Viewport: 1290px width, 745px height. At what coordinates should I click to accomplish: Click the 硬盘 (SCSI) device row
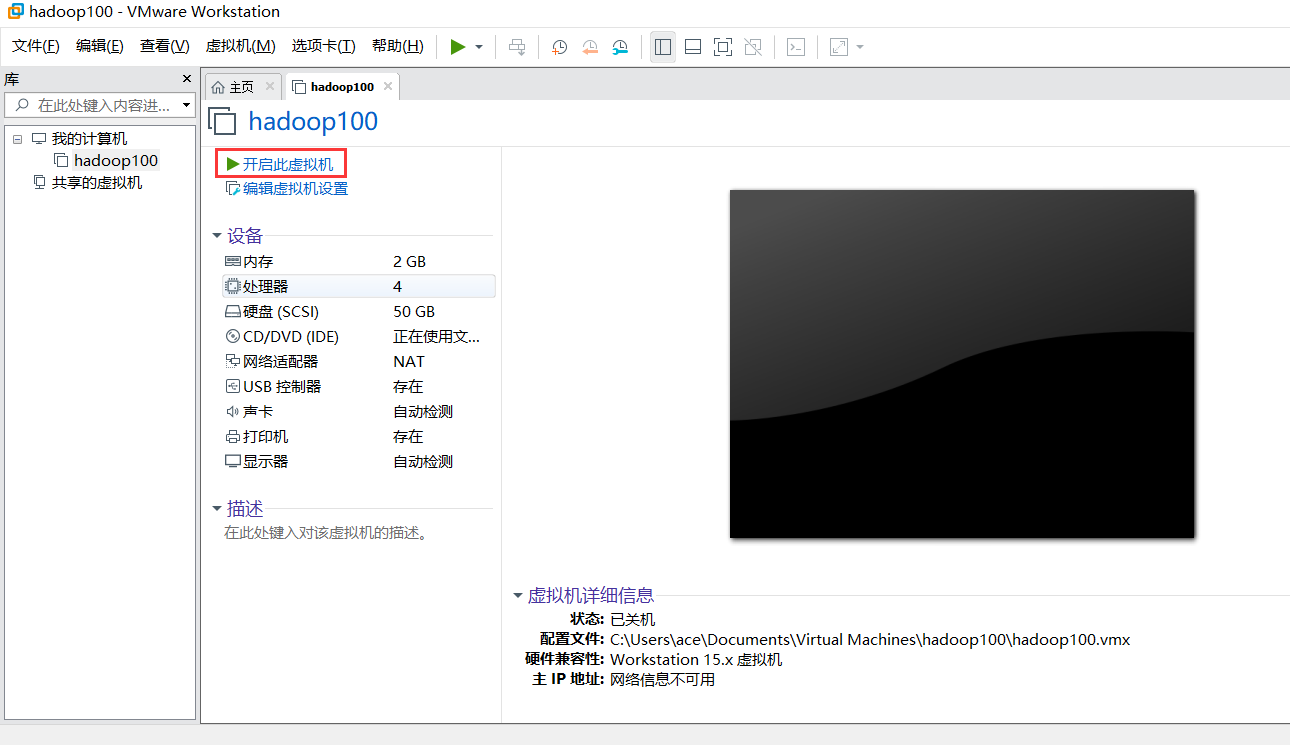pos(359,311)
